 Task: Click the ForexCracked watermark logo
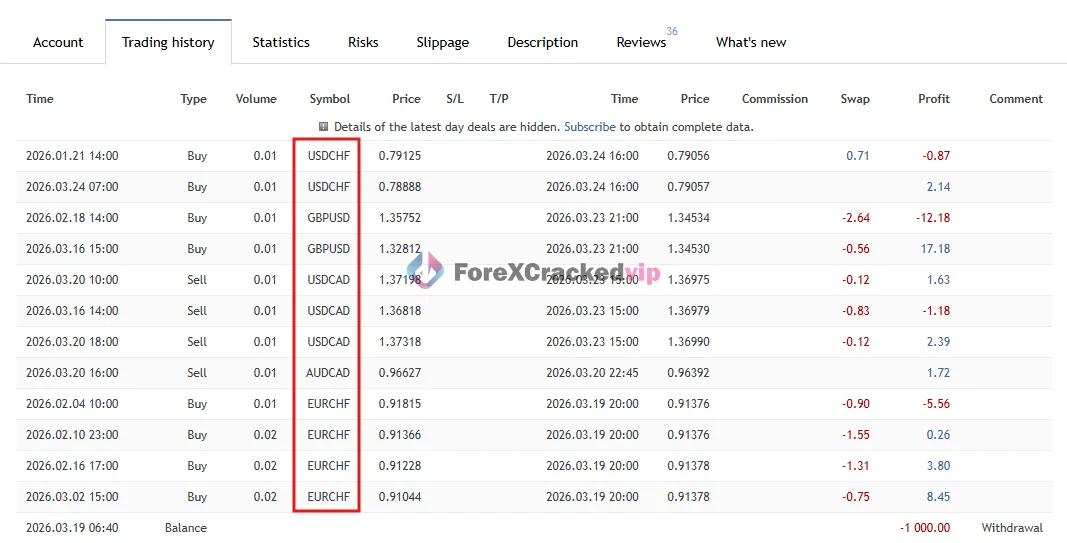(425, 271)
